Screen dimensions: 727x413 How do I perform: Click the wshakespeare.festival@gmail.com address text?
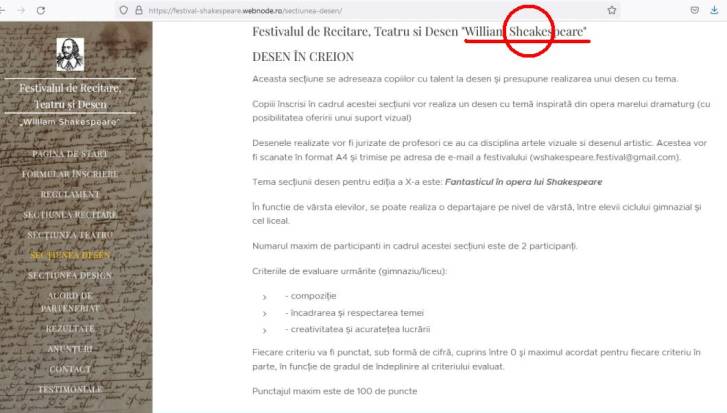click(x=605, y=157)
